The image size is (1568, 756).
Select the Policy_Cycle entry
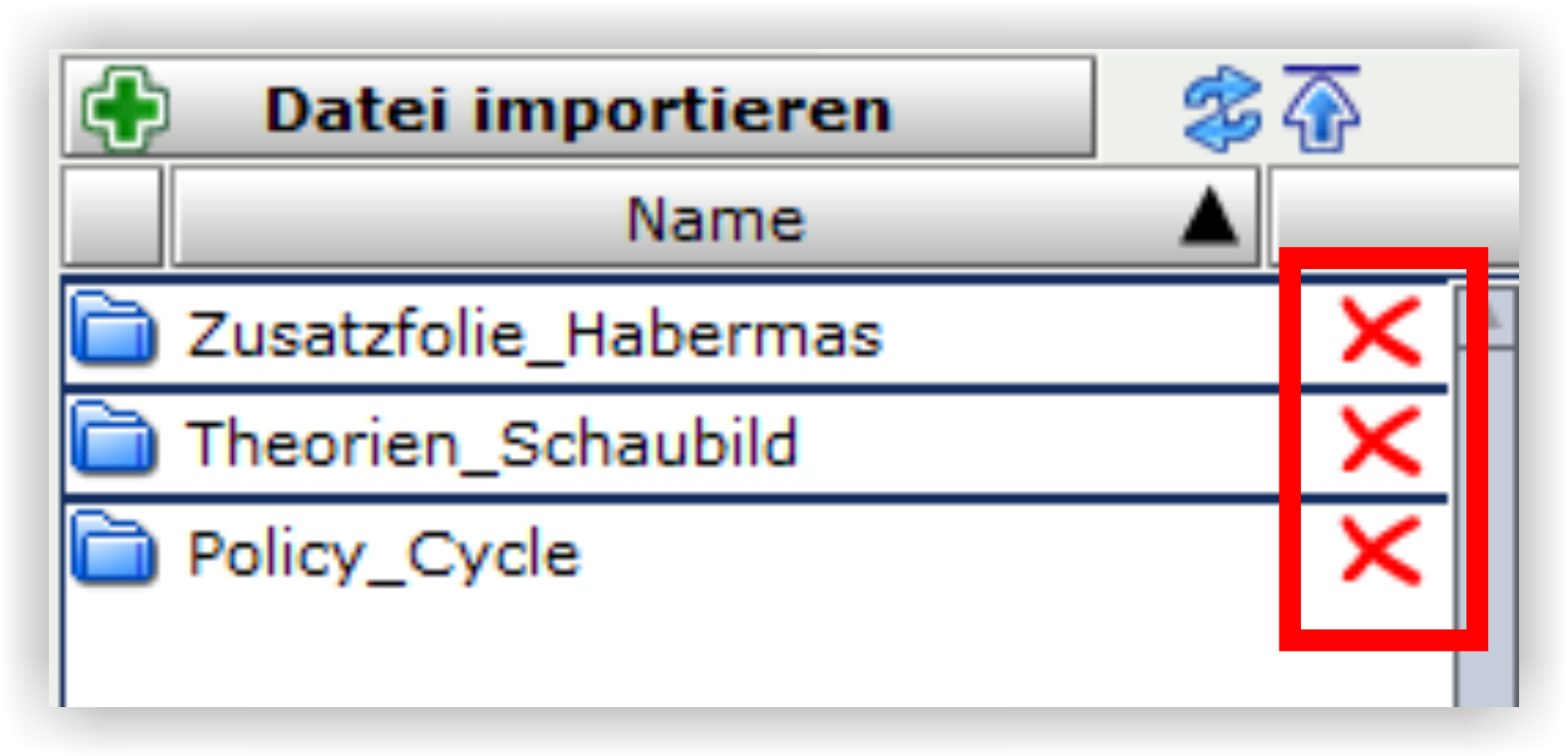pos(384,554)
